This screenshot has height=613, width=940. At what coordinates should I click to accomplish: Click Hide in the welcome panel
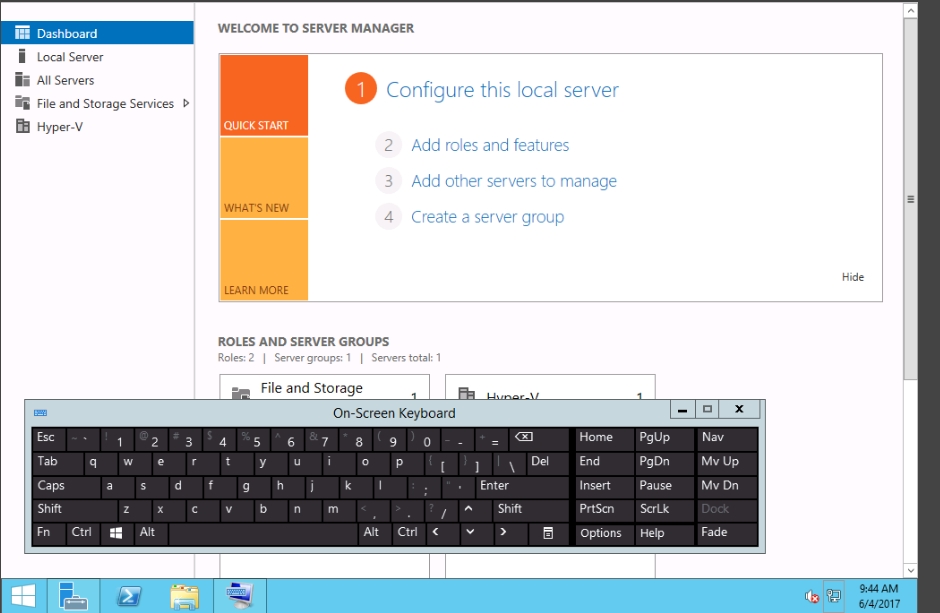tap(852, 277)
